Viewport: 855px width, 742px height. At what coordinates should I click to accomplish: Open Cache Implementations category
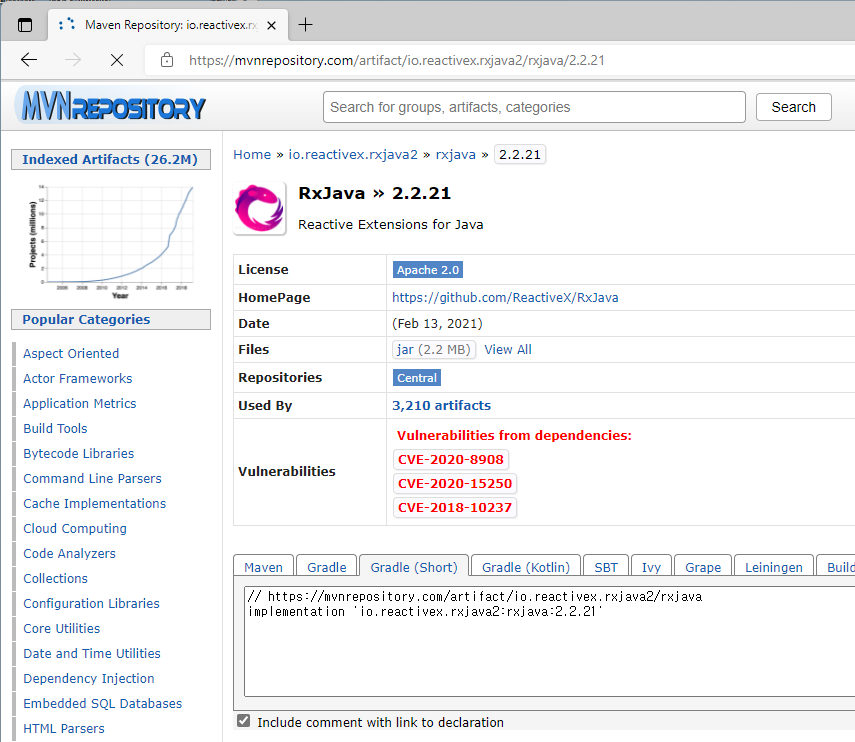pyautogui.click(x=94, y=503)
